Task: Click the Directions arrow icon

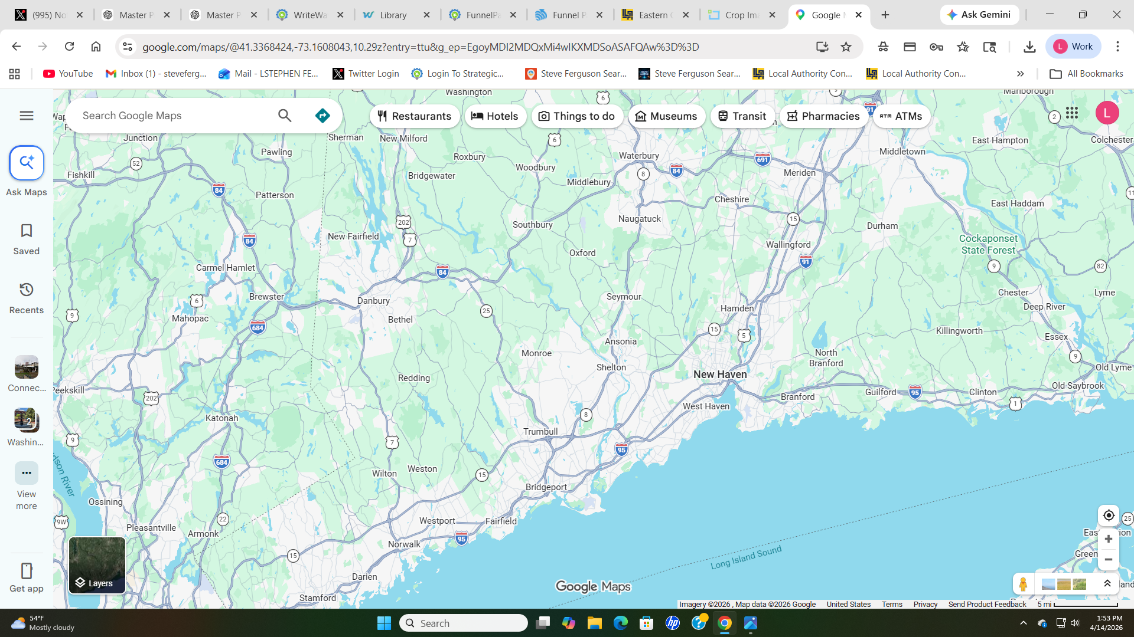Action: coord(322,116)
